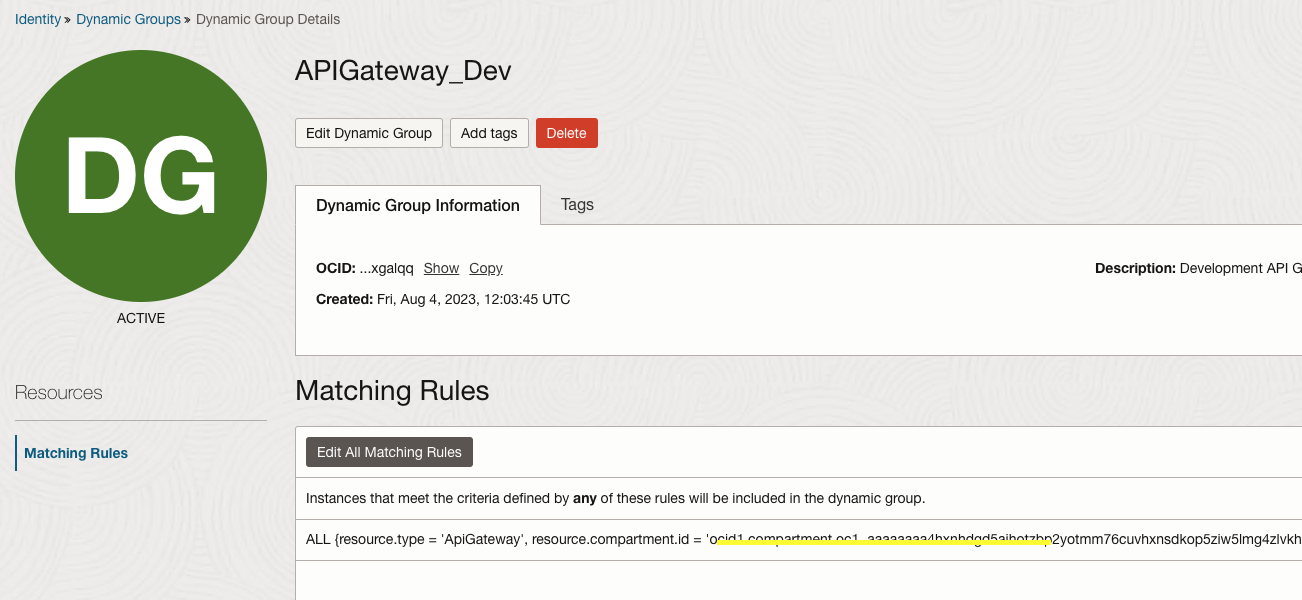Click Dynamic Group Details breadcrumb text
The height and width of the screenshot is (600, 1302).
268,19
